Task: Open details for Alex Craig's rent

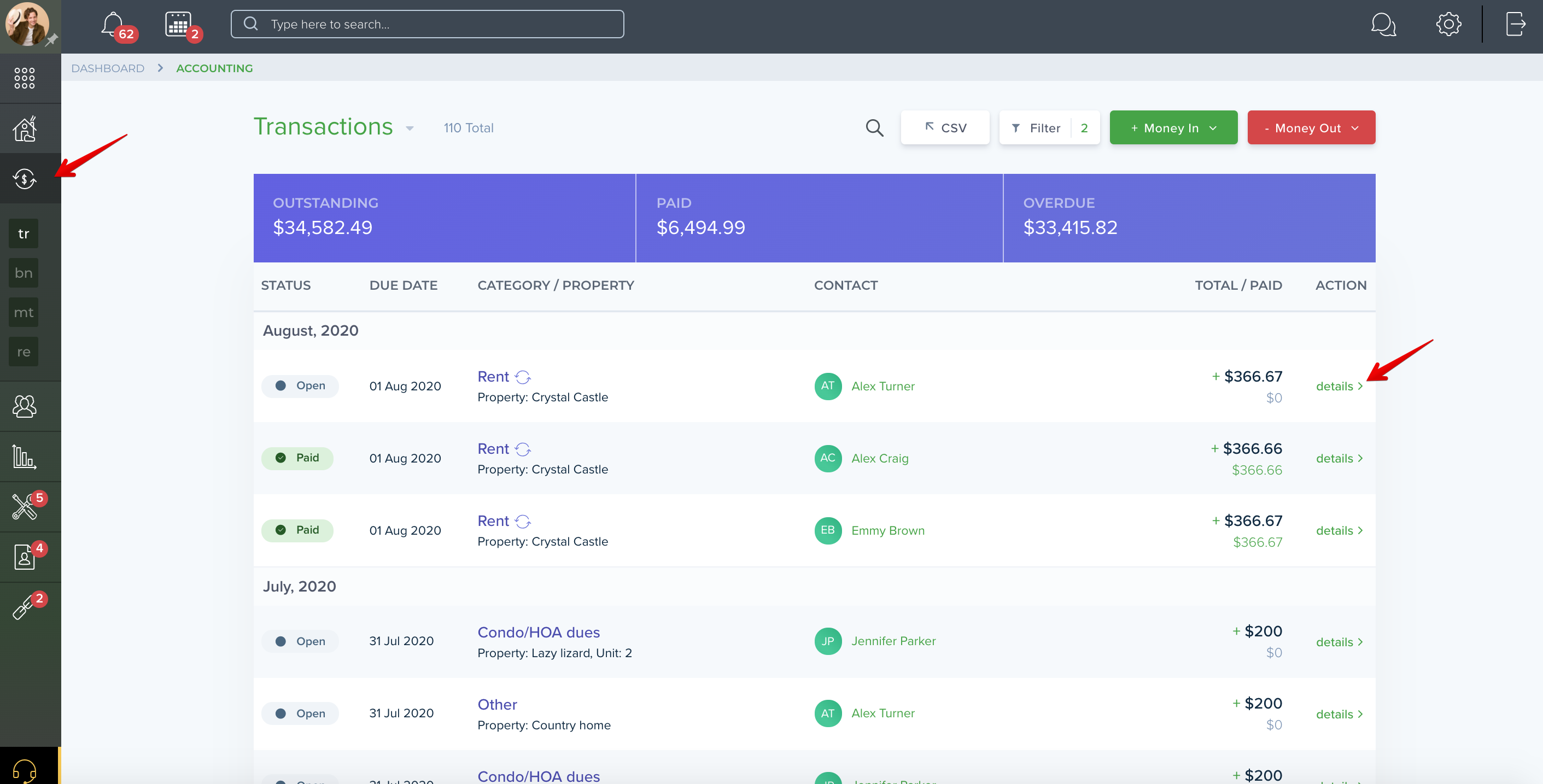Action: tap(1339, 459)
